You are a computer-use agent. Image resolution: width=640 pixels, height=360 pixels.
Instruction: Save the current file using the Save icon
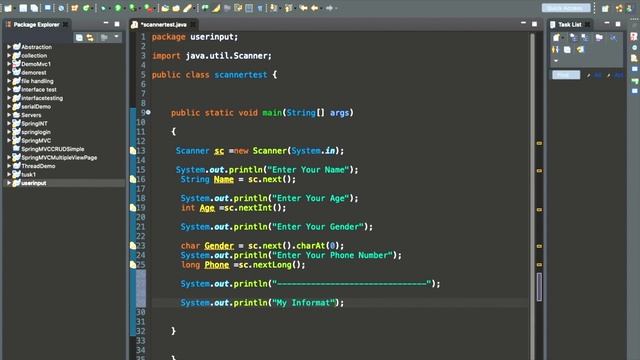coord(23,8)
